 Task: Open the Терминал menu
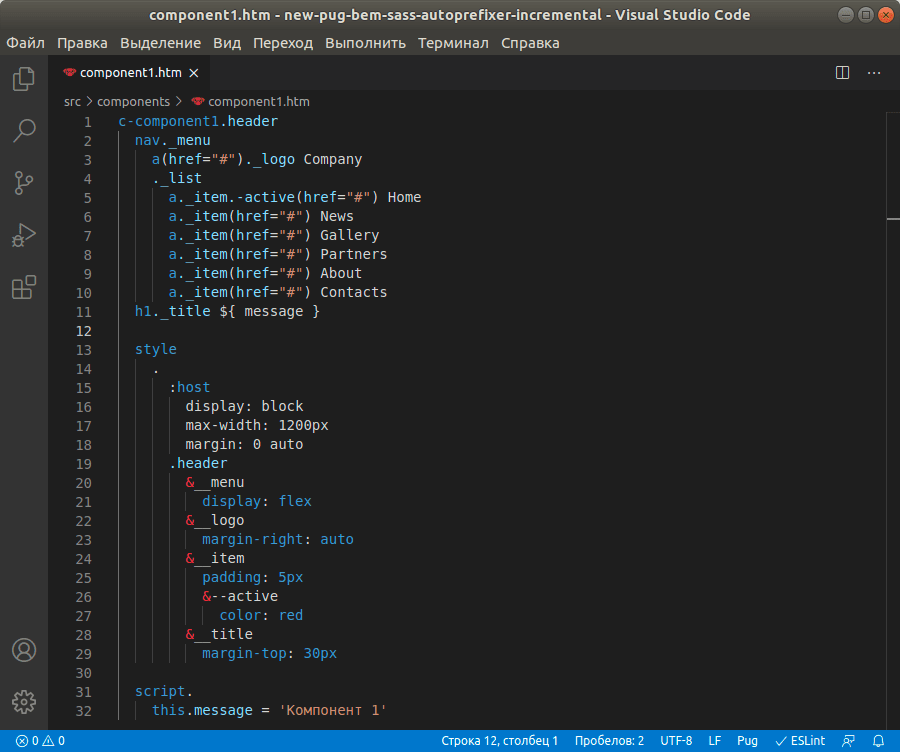pos(453,43)
